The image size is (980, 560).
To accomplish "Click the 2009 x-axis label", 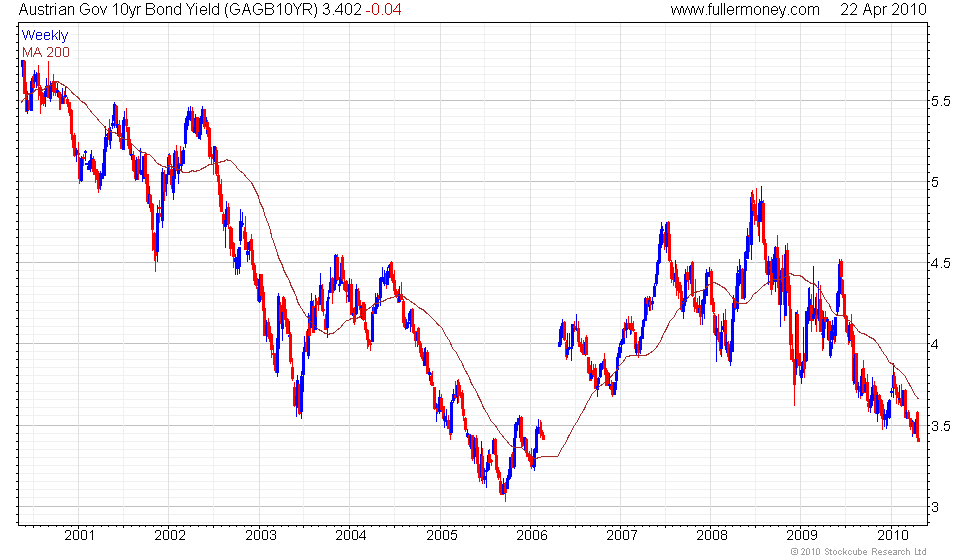I will pyautogui.click(x=802, y=535).
